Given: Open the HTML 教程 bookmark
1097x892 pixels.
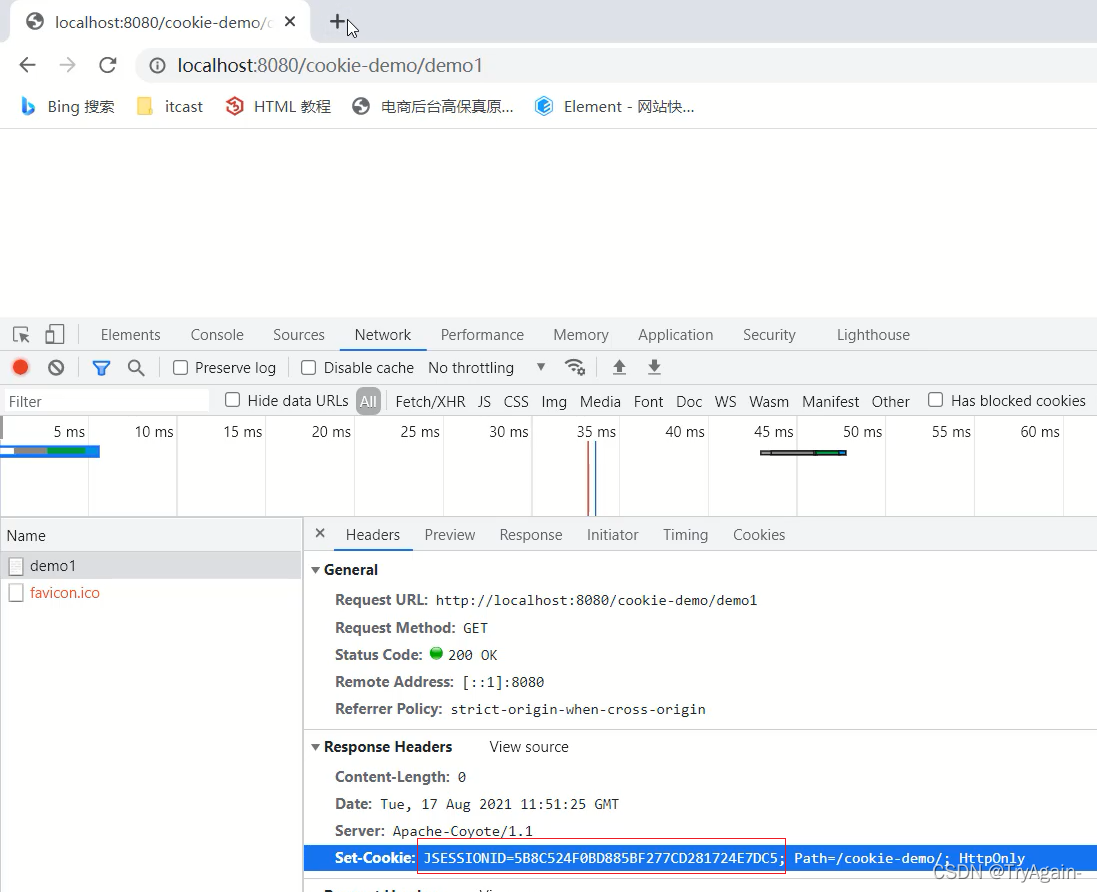Looking at the screenshot, I should pos(278,106).
